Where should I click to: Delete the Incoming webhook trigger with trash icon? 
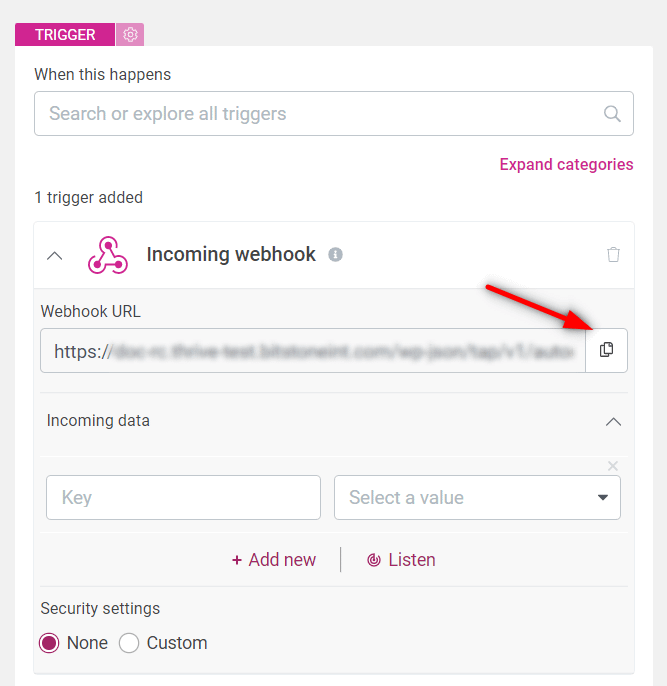coord(613,254)
